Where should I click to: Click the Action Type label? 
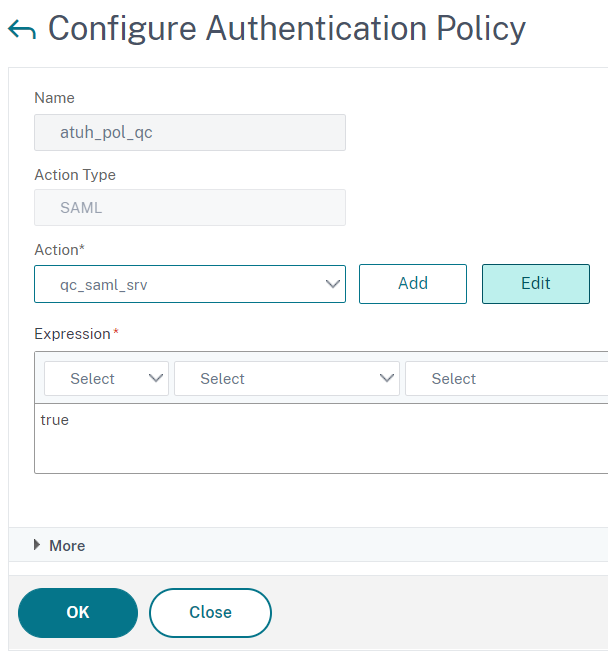pyautogui.click(x=75, y=175)
